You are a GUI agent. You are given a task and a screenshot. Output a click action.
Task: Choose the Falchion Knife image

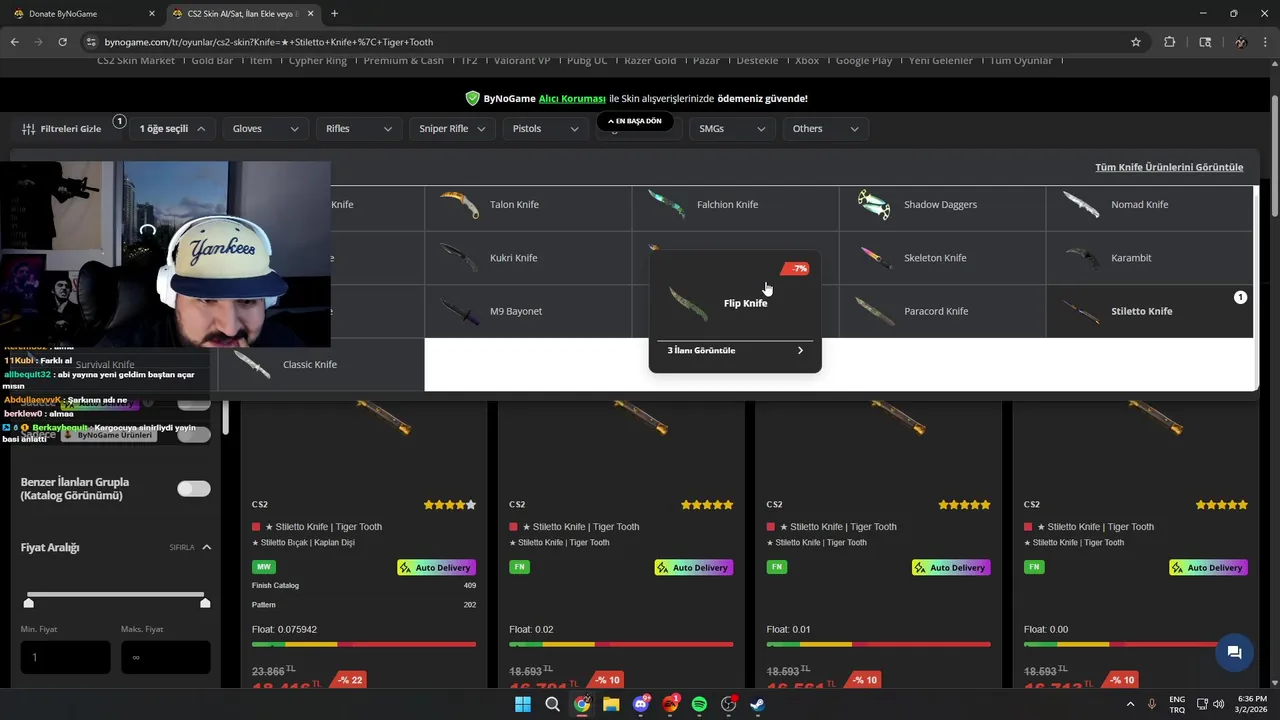[x=666, y=204]
